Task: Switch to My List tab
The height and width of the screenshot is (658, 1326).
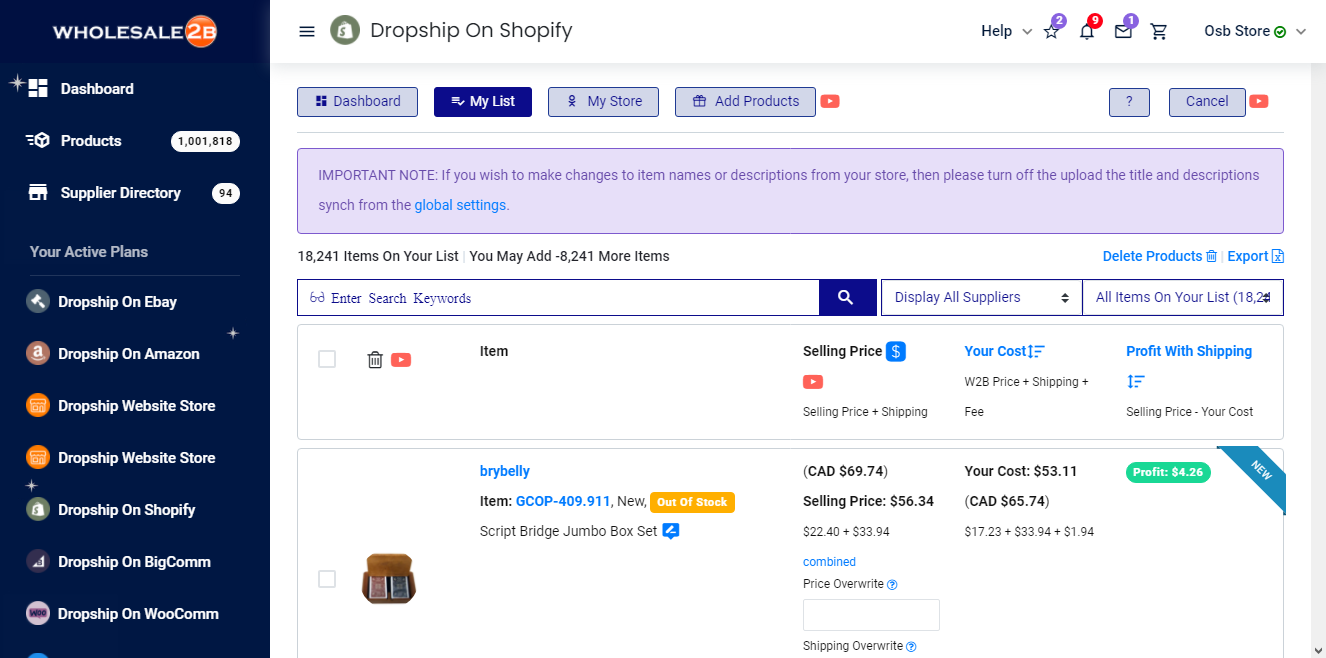Action: pyautogui.click(x=483, y=102)
